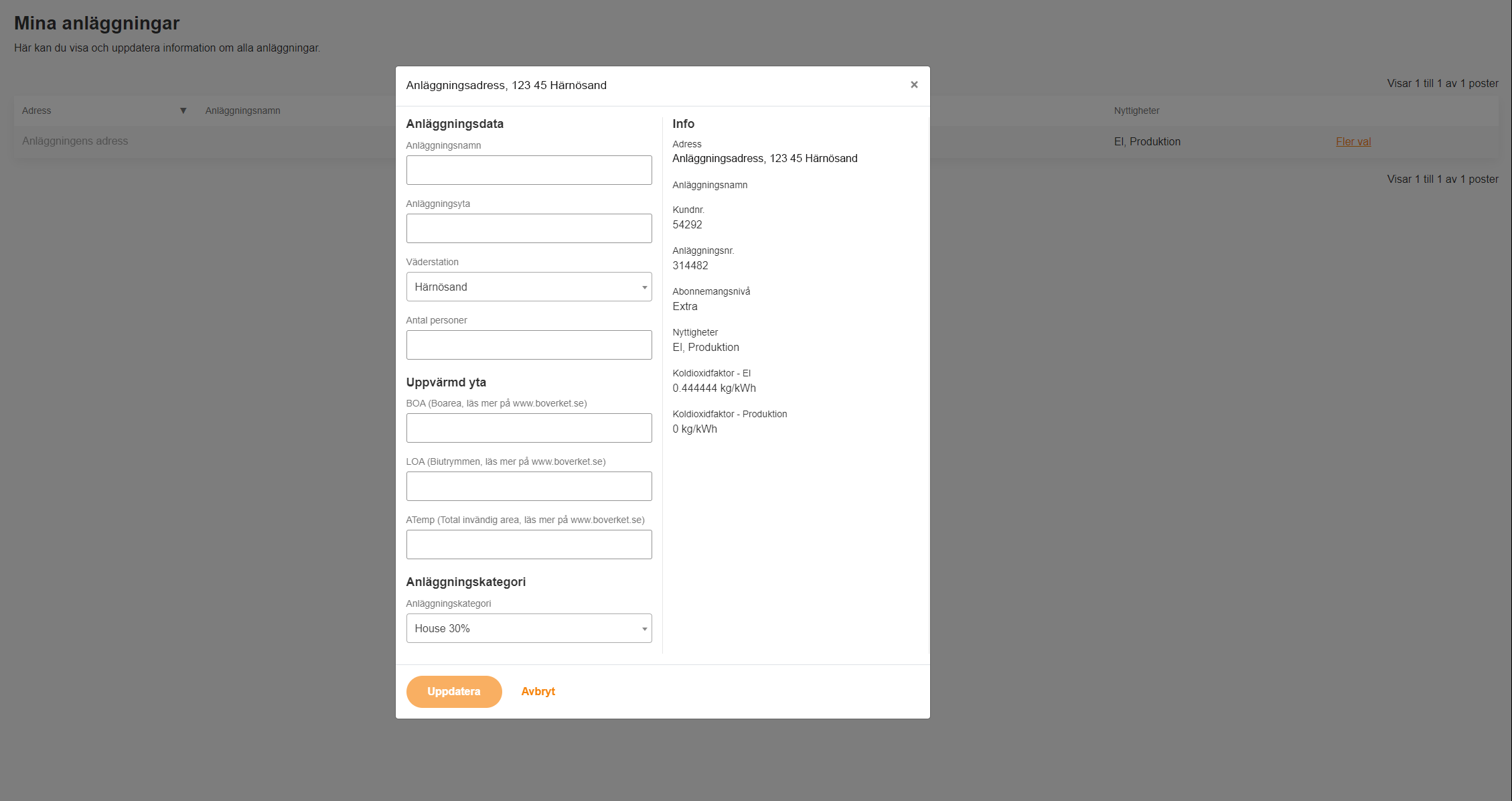Image resolution: width=1512 pixels, height=801 pixels.
Task: Click the Nyttigheter column header
Action: pyautogui.click(x=1136, y=111)
